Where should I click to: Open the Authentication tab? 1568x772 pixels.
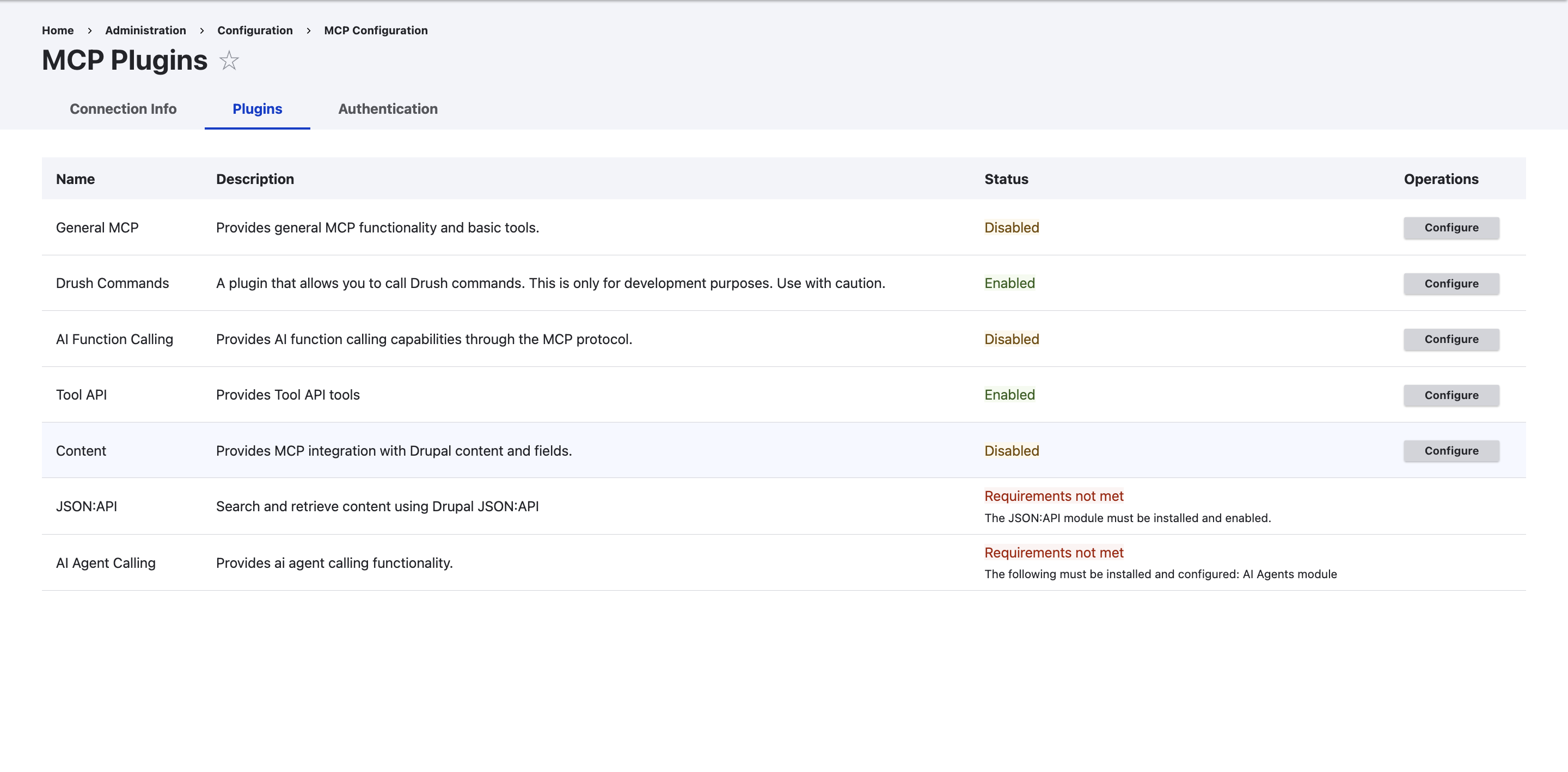click(x=388, y=109)
